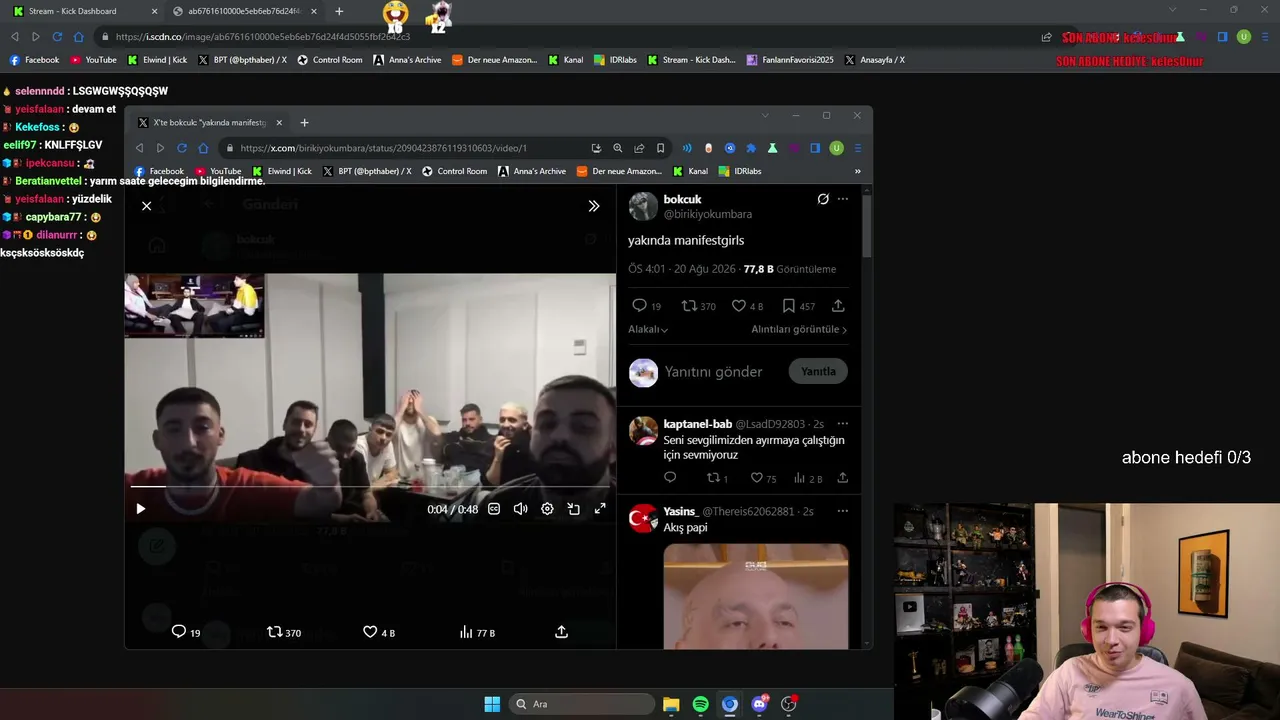This screenshot has width=1280, height=720.
Task: Retweet the post in the side panel (370)
Action: [698, 306]
